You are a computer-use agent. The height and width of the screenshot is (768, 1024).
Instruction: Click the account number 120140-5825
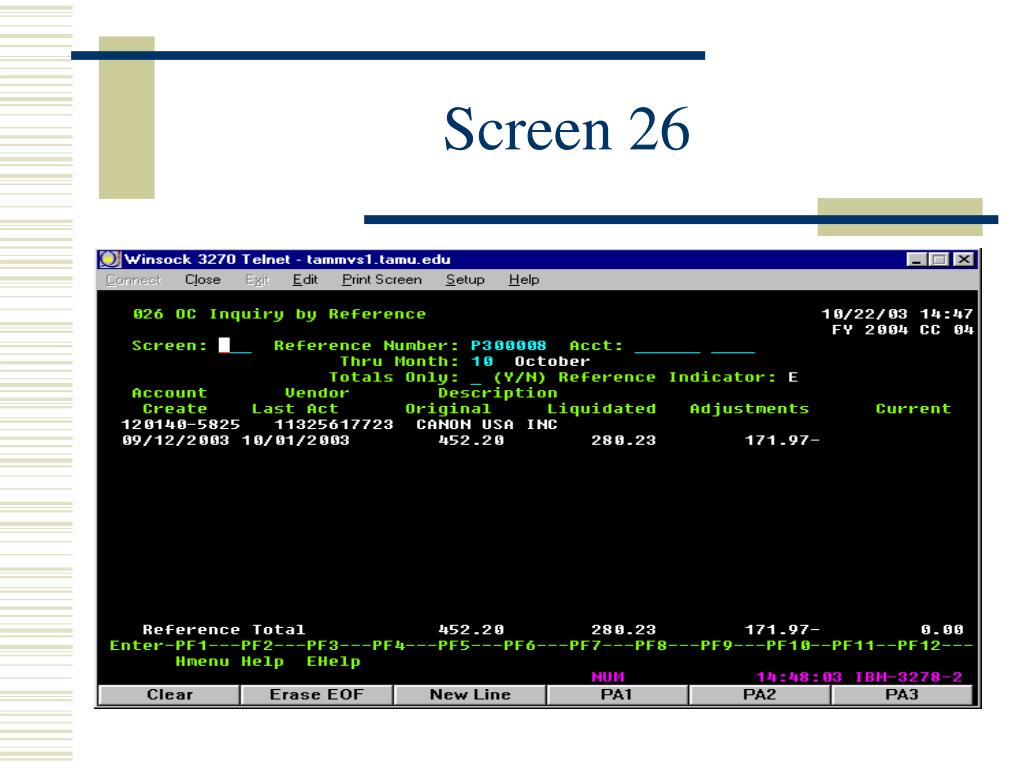181,424
